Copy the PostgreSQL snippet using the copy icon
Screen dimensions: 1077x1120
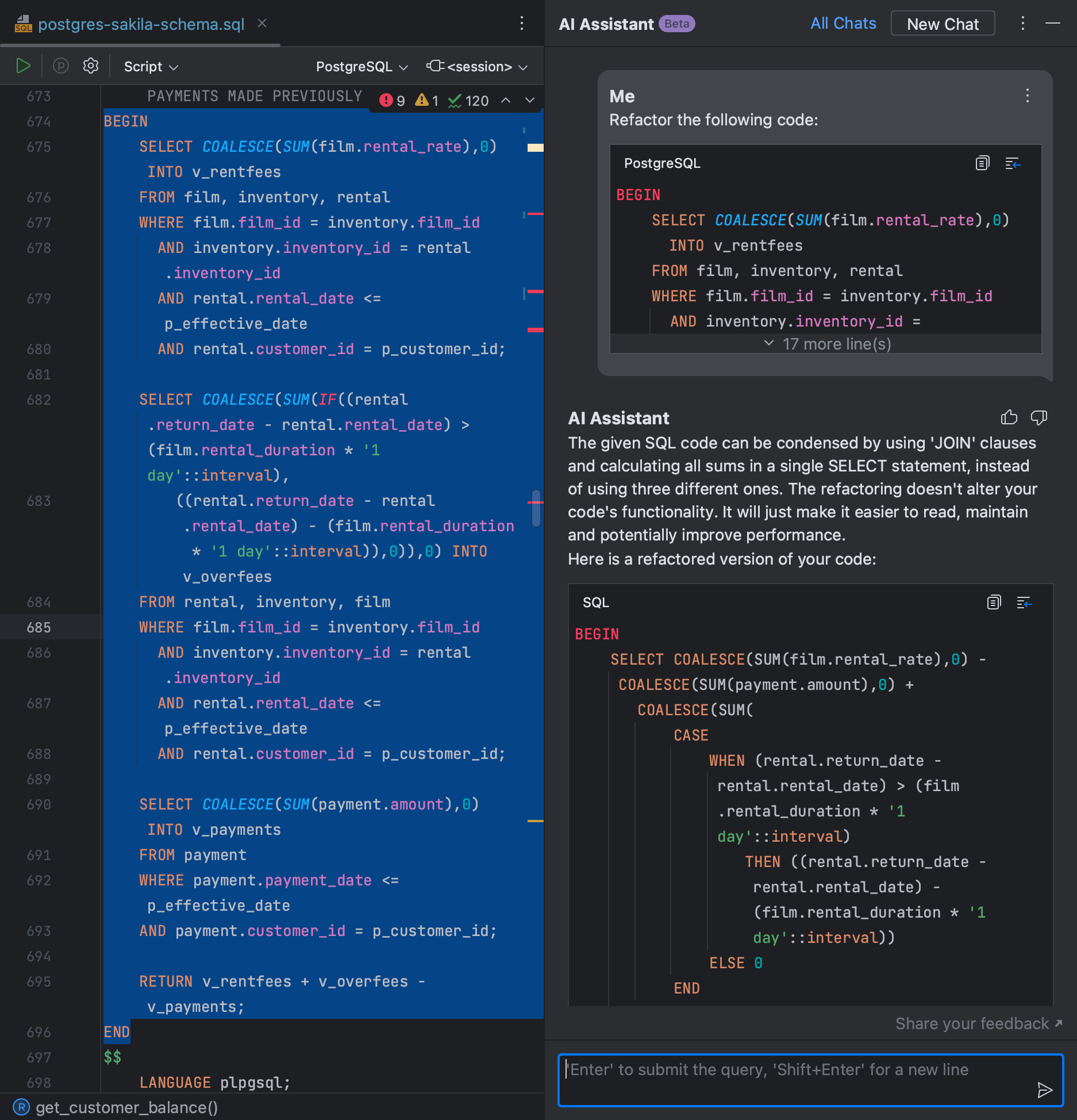982,163
